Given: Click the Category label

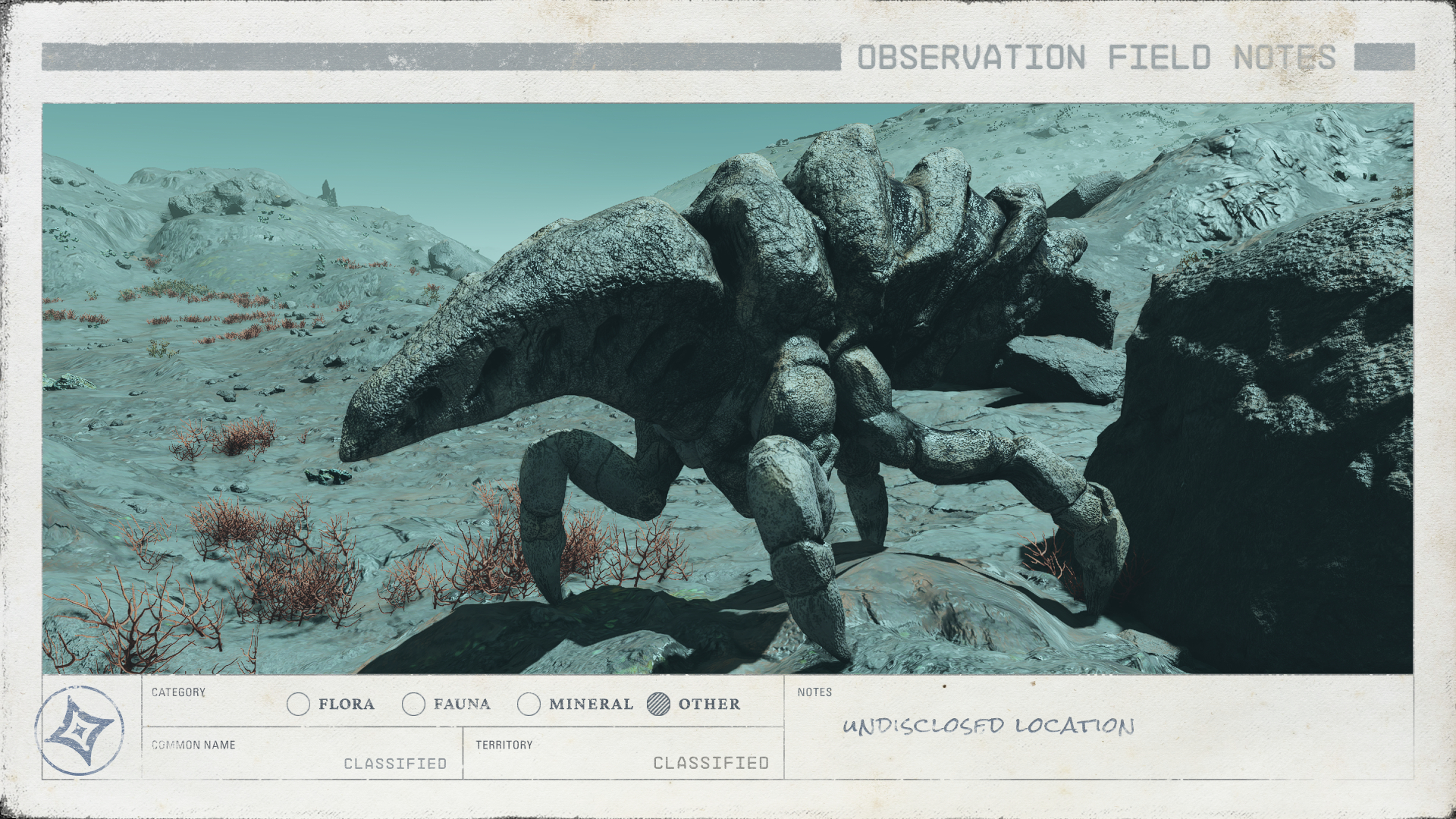Looking at the screenshot, I should tap(178, 692).
